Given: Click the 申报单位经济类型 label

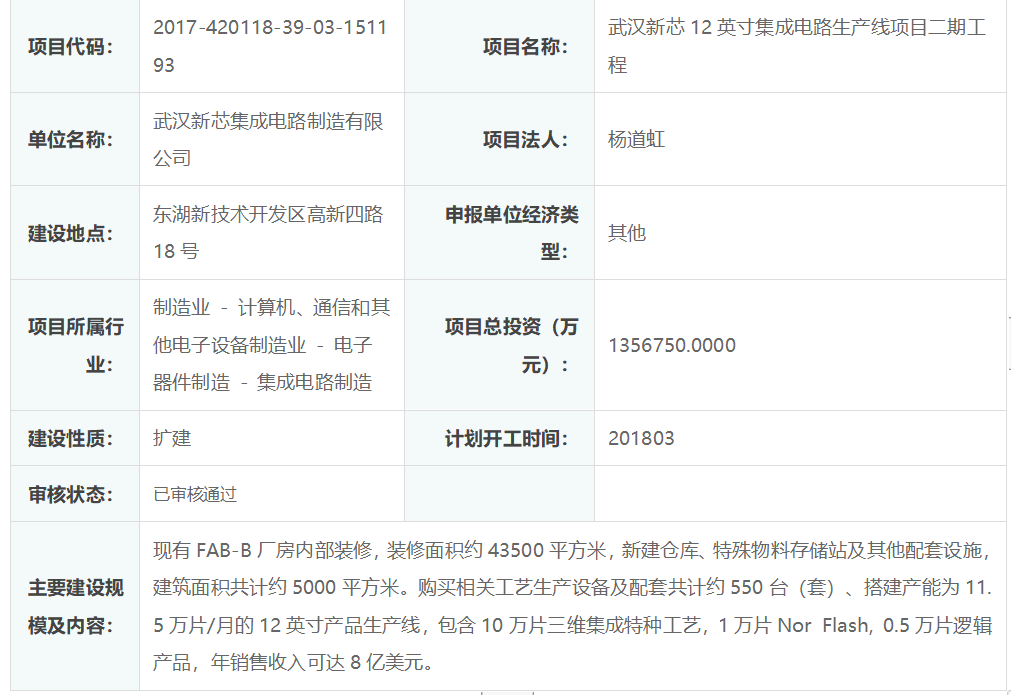Looking at the screenshot, I should point(512,233).
